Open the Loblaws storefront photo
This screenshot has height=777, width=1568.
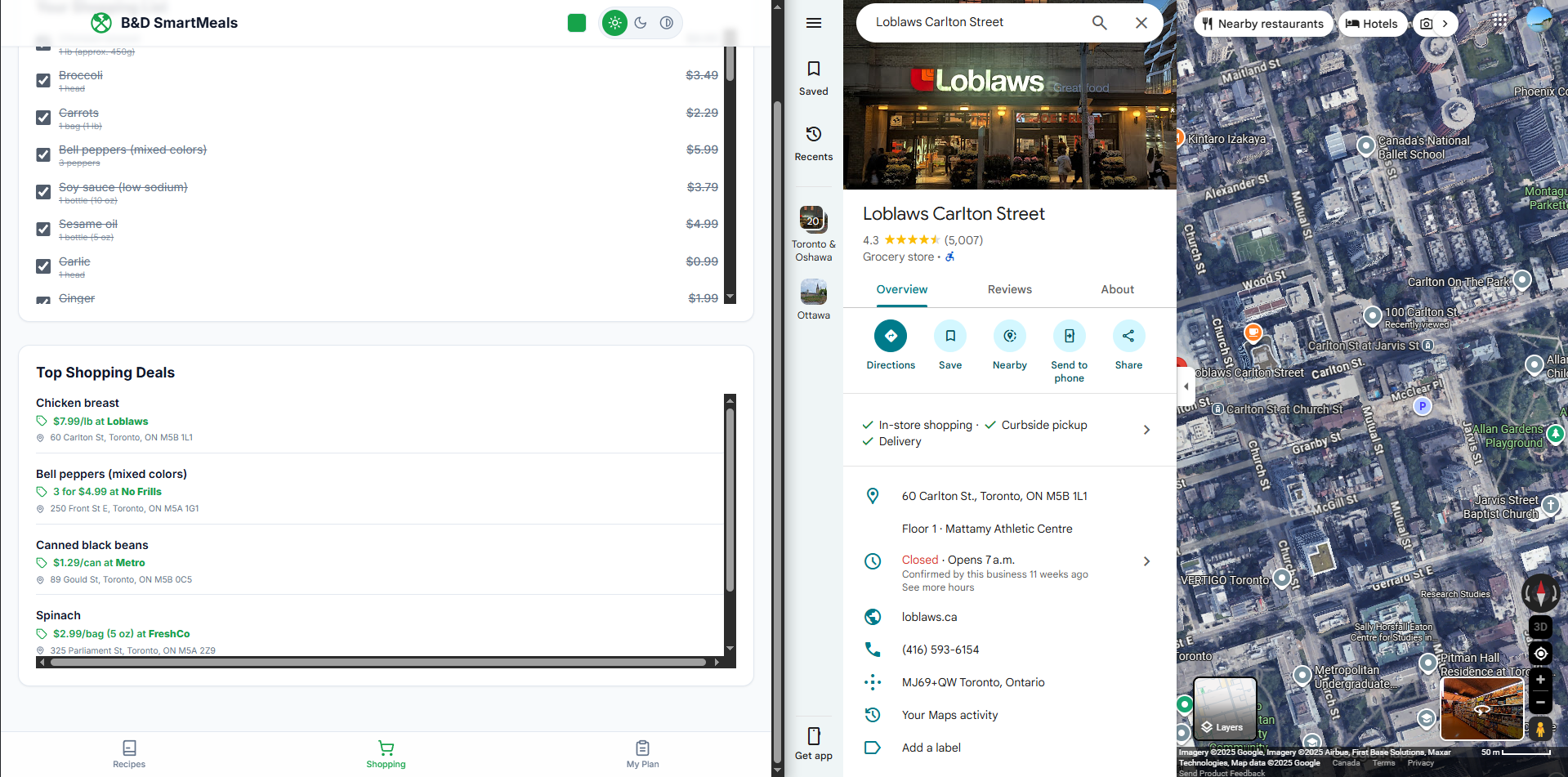(x=1010, y=116)
